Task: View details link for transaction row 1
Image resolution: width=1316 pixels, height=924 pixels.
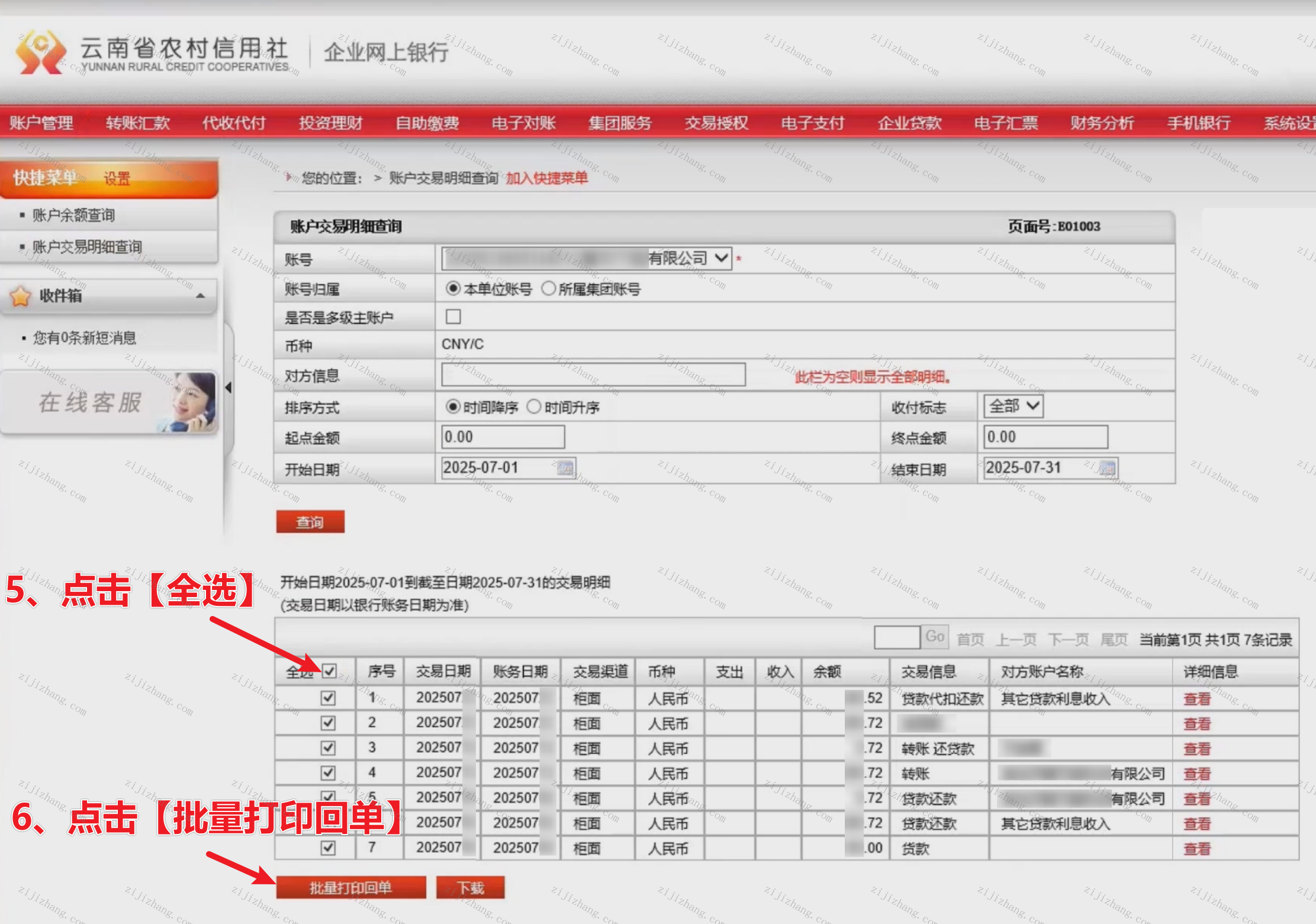Action: pyautogui.click(x=1196, y=699)
